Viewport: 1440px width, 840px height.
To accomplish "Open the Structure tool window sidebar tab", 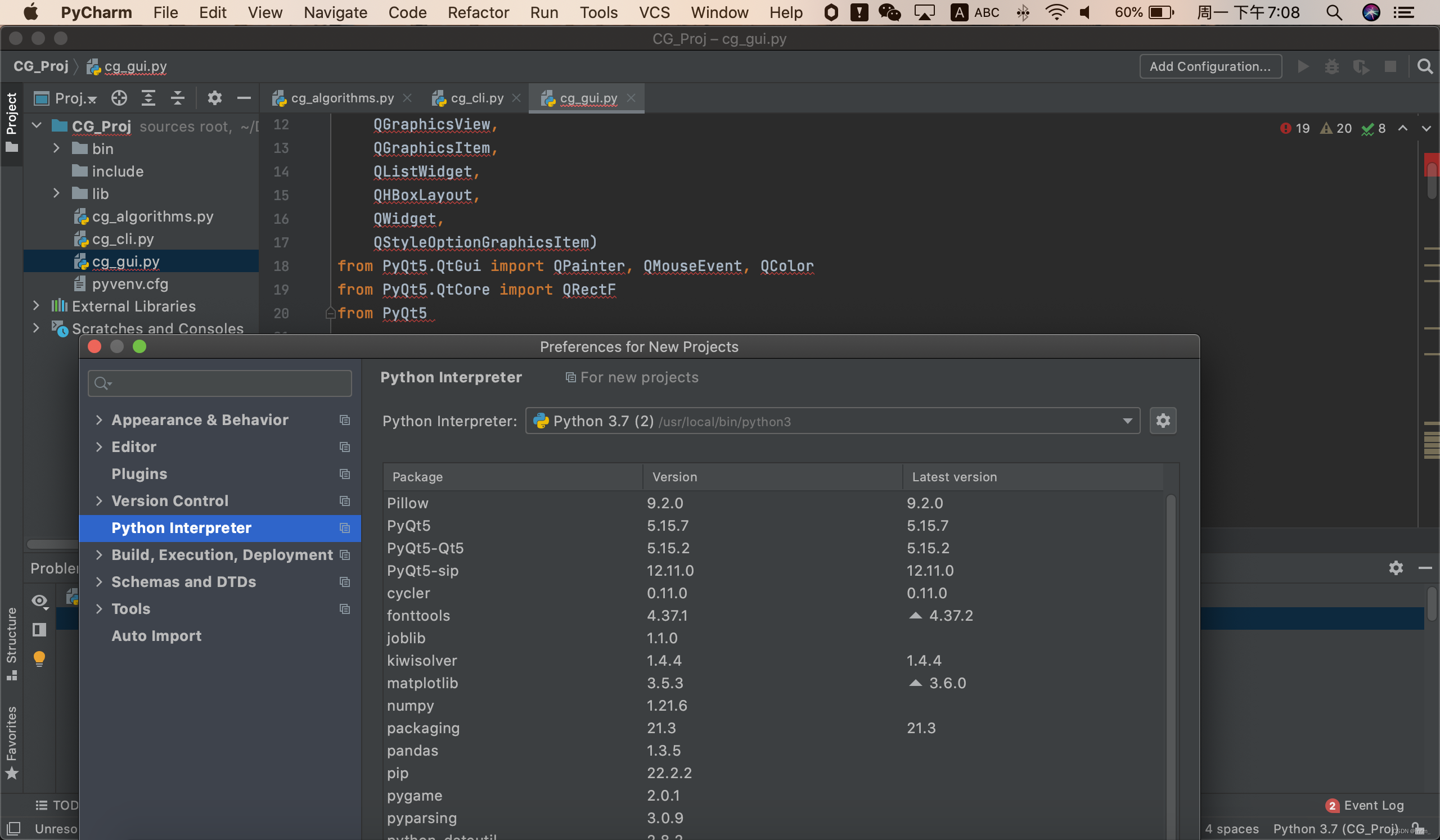I will tap(11, 644).
